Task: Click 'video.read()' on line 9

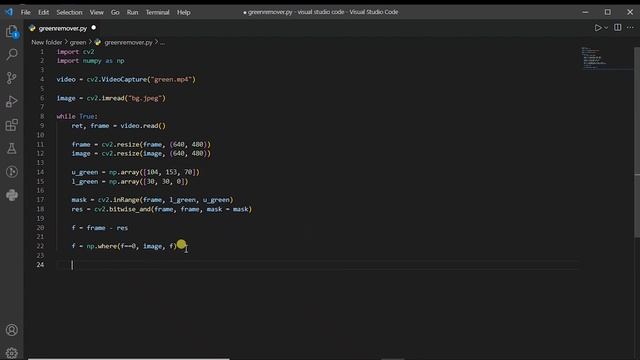Action: 143,126
